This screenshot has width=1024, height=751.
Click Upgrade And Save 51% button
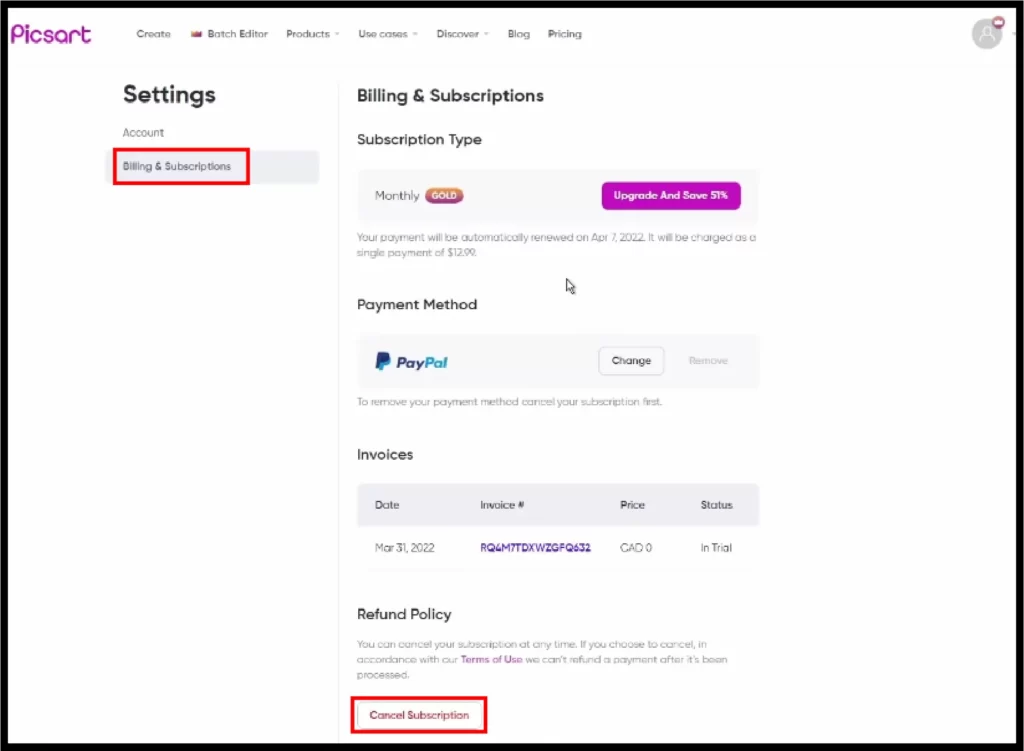click(x=671, y=195)
